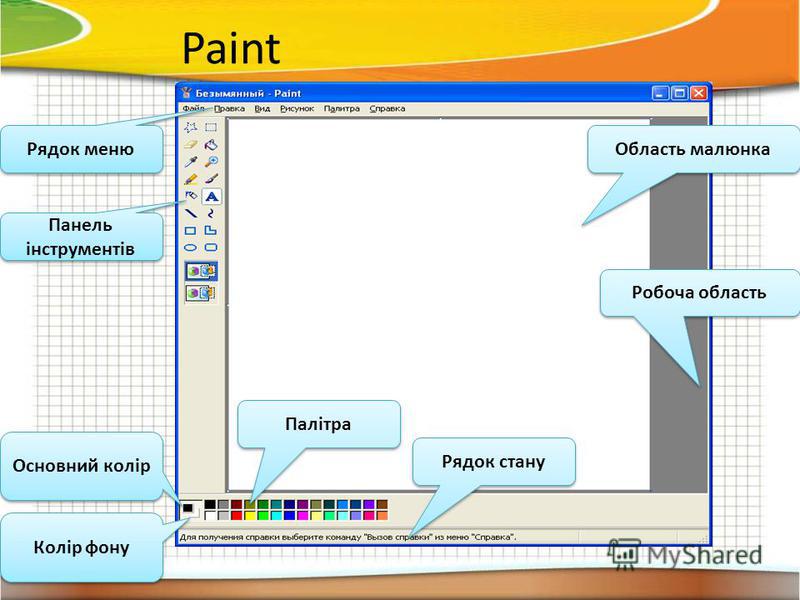Select the Rounded Rectangle tool
The height and width of the screenshot is (600, 800).
coord(211,247)
